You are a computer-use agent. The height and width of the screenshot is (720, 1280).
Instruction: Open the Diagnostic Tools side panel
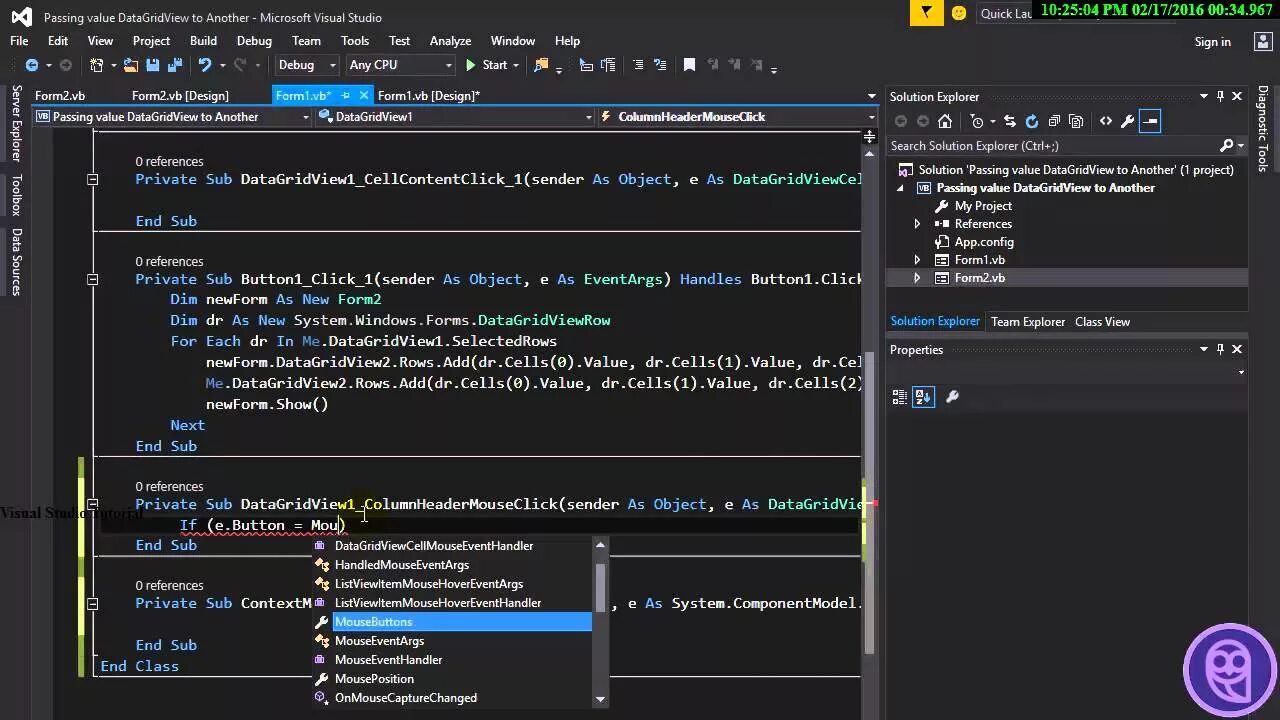tap(1263, 128)
